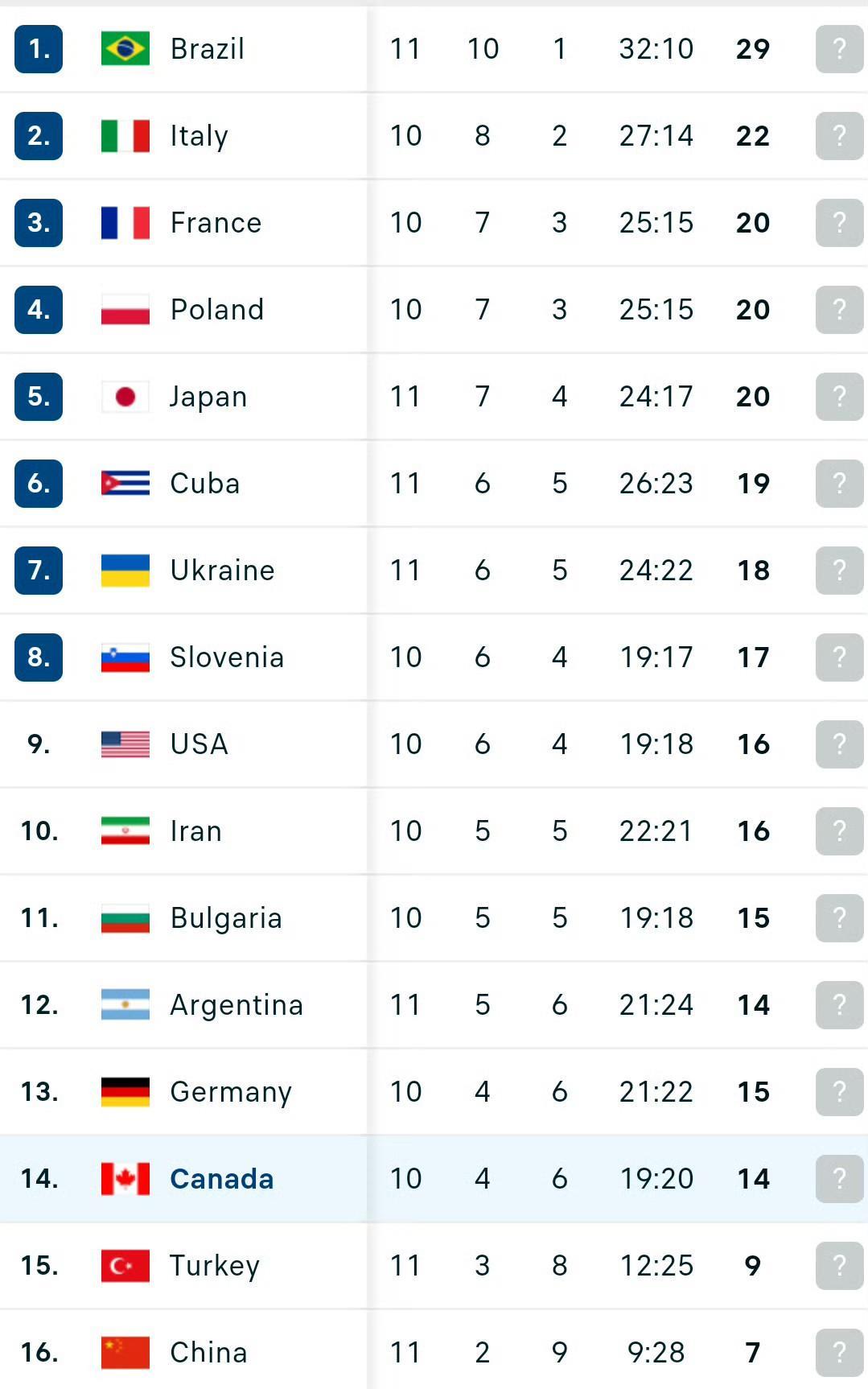The height and width of the screenshot is (1389, 868).
Task: Click the Brazil flag icon
Action: tap(125, 49)
